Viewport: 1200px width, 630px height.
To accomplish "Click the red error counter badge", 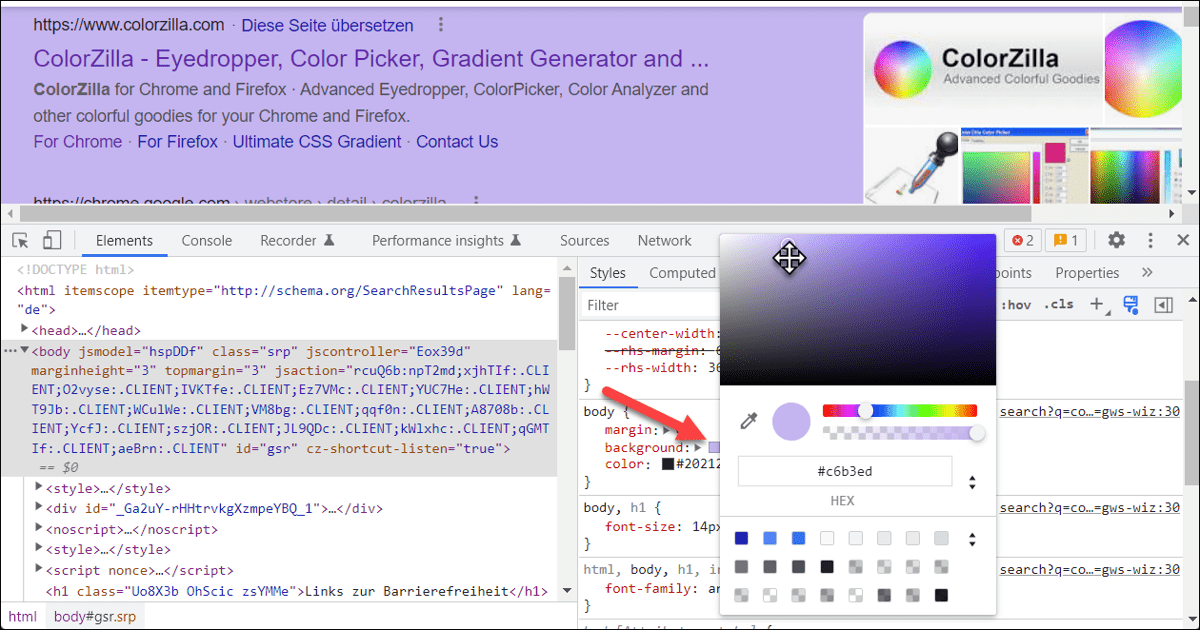I will (1024, 240).
